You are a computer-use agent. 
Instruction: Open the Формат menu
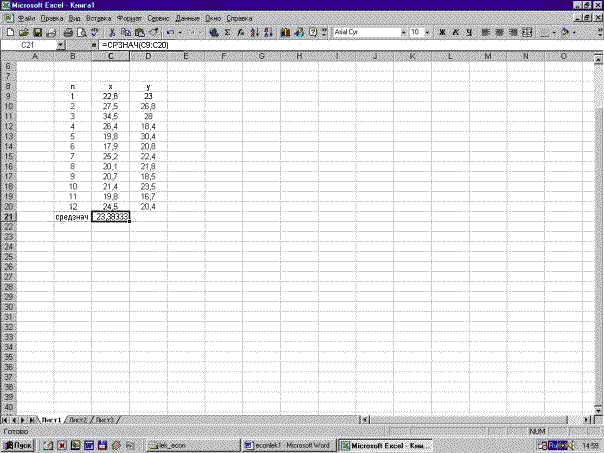pyautogui.click(x=128, y=18)
